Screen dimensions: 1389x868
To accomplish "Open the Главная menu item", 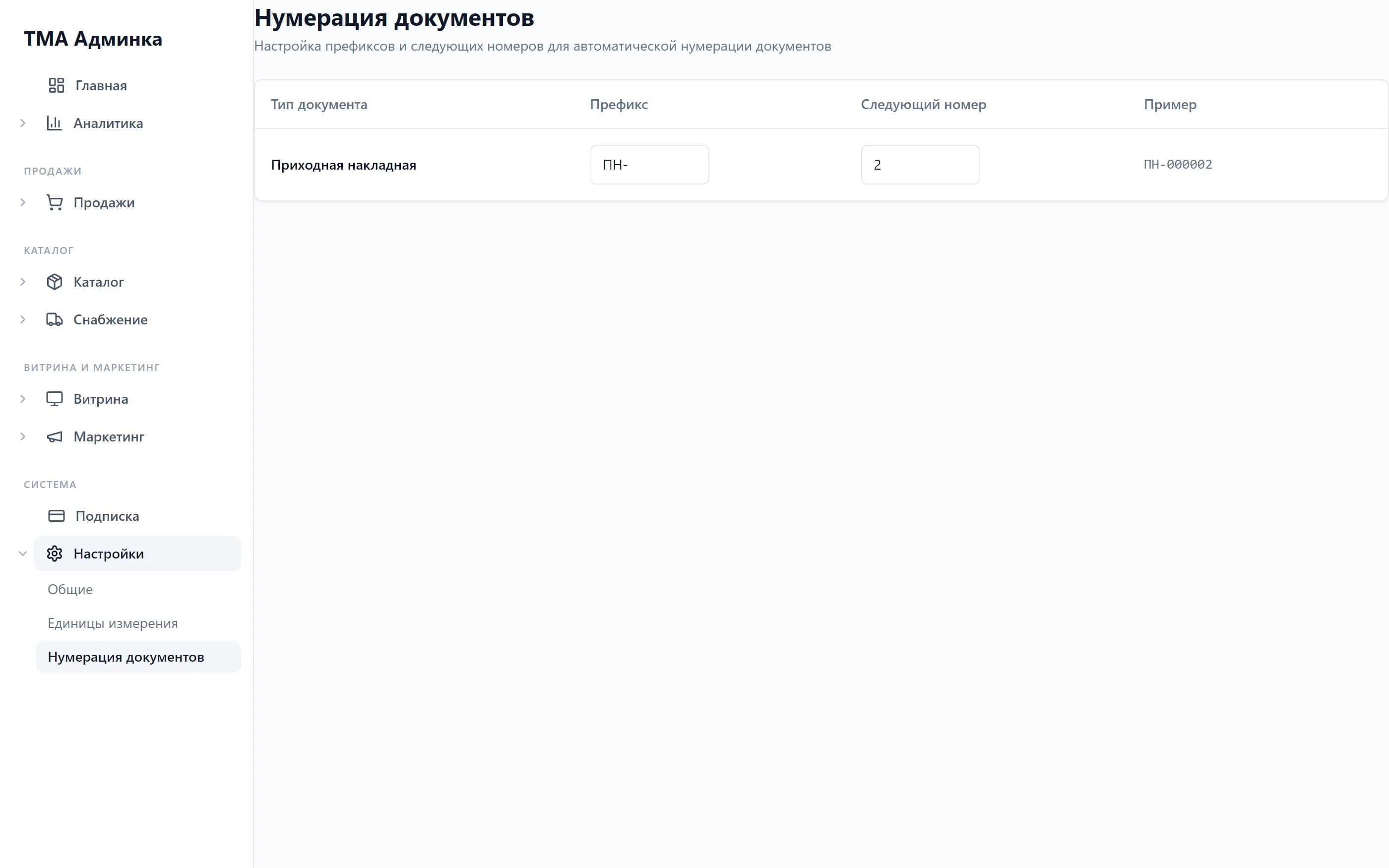I will pos(138,85).
